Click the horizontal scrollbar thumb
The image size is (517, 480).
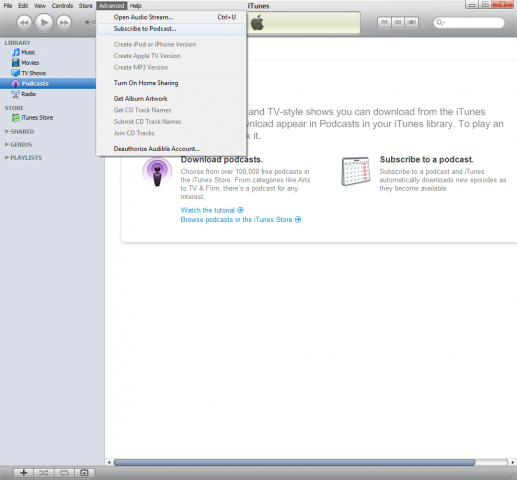coord(294,462)
